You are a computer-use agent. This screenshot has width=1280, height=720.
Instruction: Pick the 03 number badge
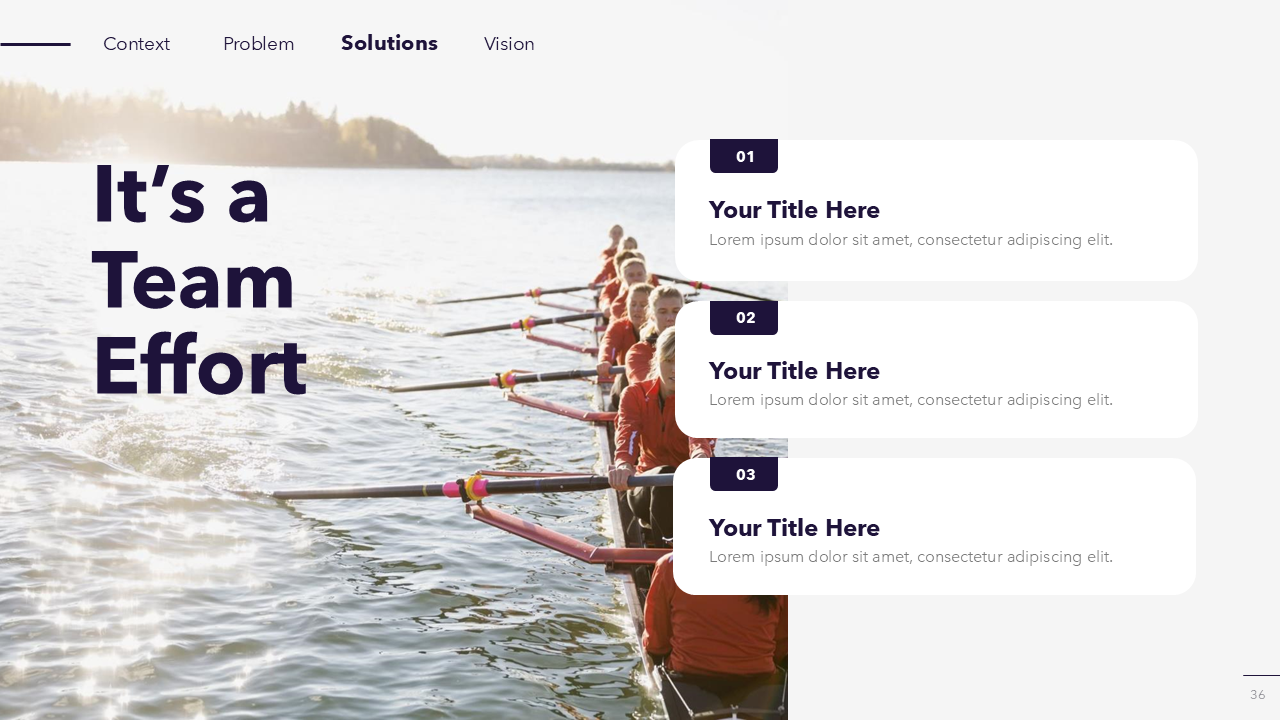(744, 474)
